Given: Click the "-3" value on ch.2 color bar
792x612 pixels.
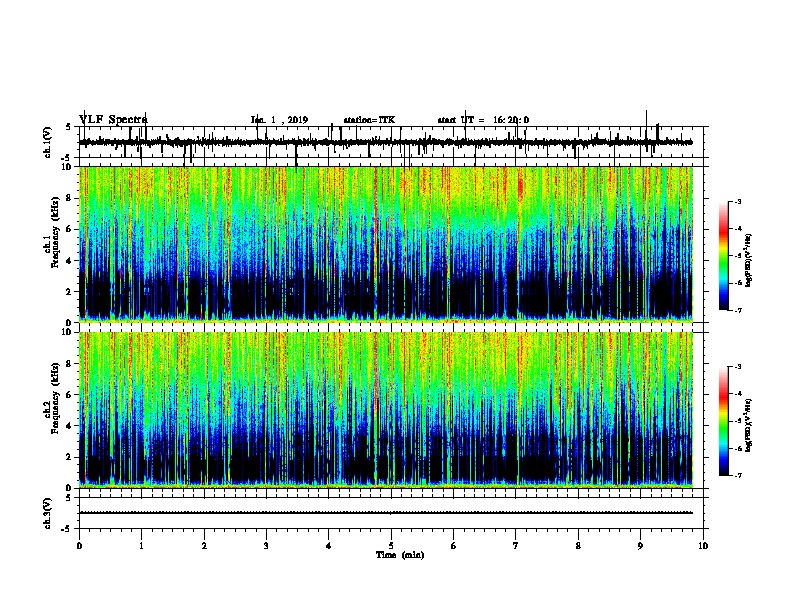Looking at the screenshot, I should tap(738, 367).
